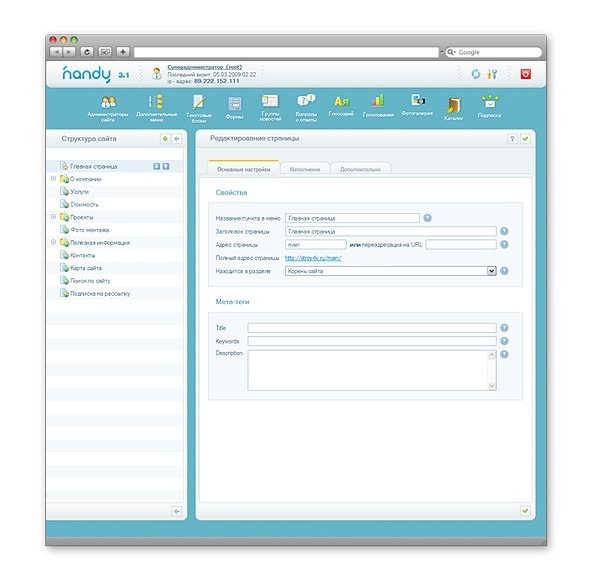Show help for Keywords meta field
600x586 pixels.
504,341
